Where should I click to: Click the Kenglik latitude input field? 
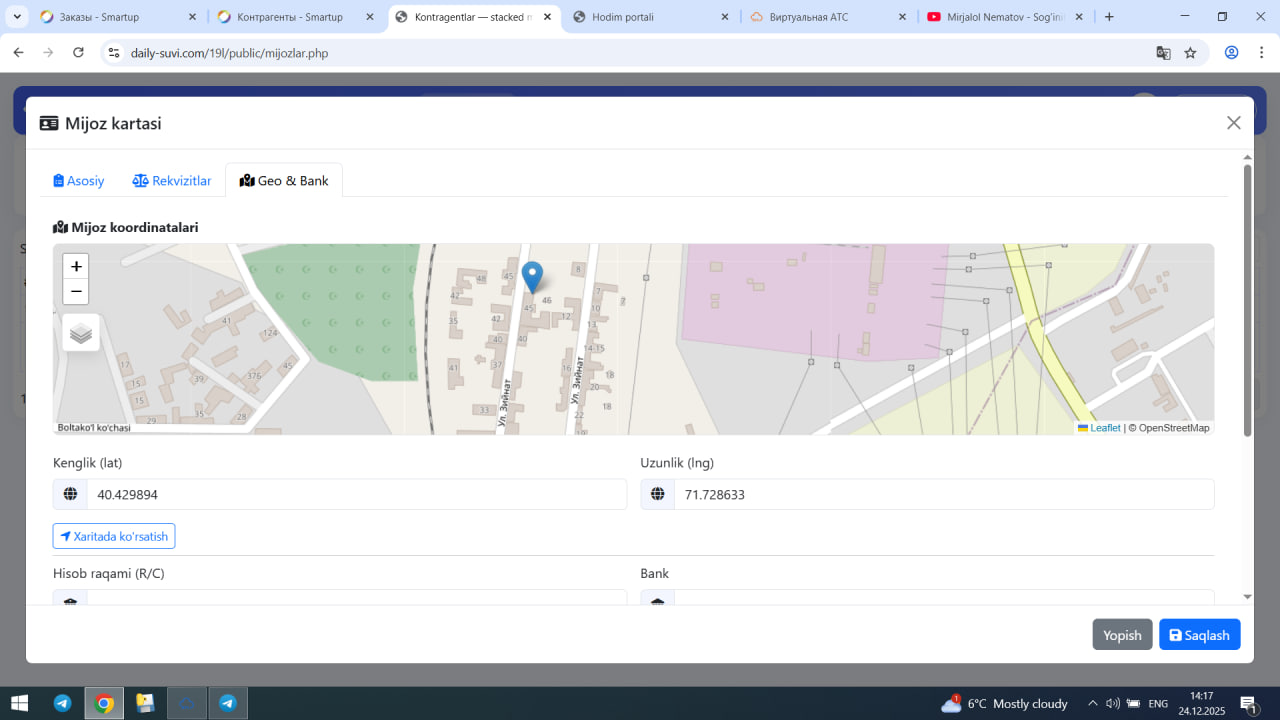coord(356,494)
